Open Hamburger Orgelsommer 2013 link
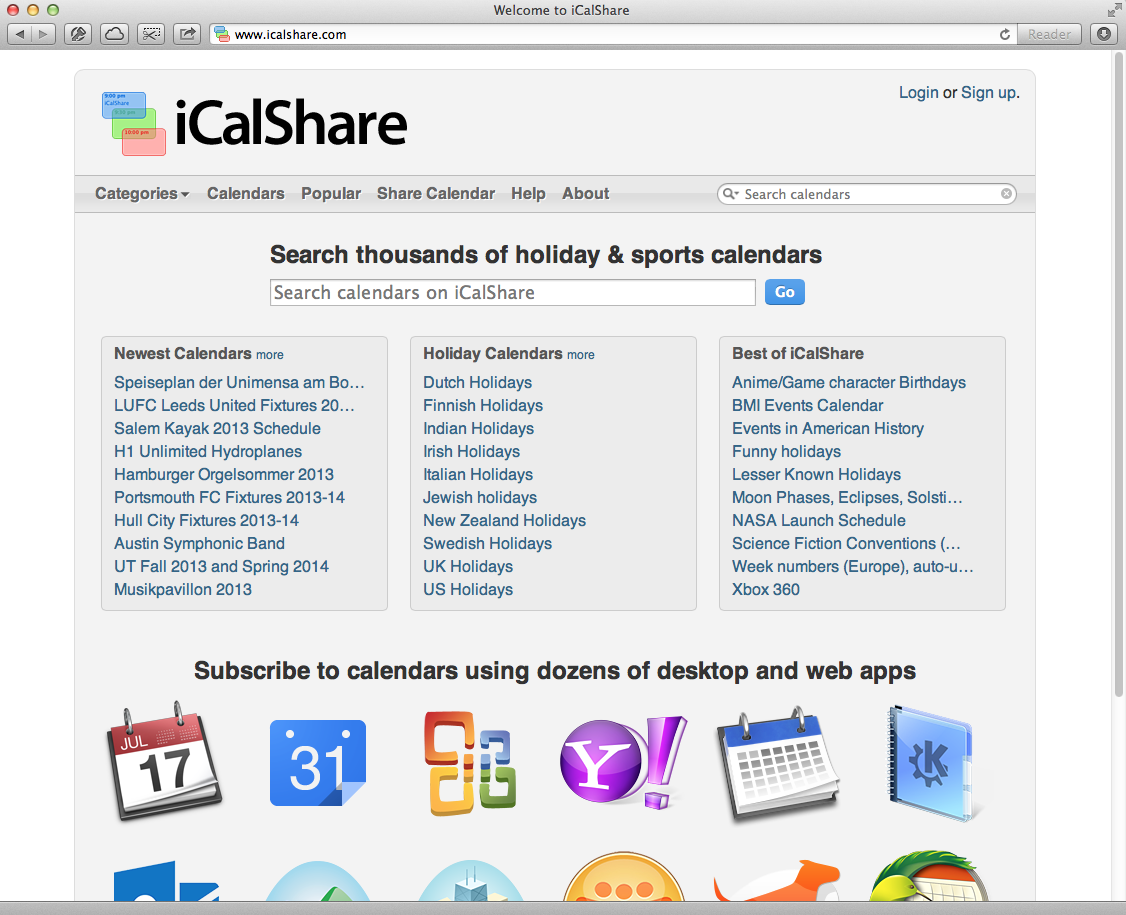The image size is (1126, 915). point(224,474)
